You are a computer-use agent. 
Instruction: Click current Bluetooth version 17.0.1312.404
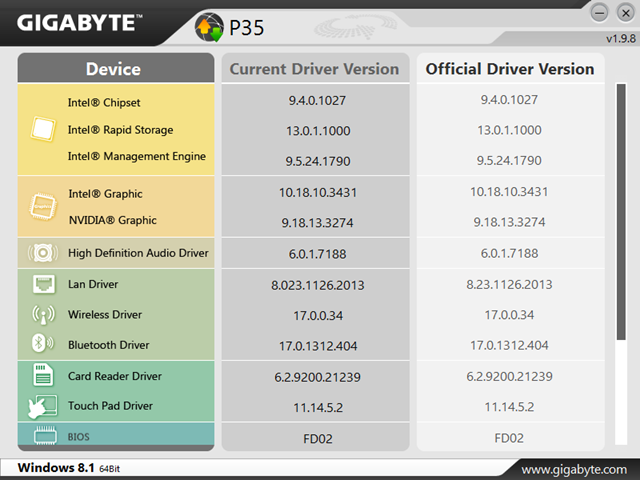tap(318, 346)
